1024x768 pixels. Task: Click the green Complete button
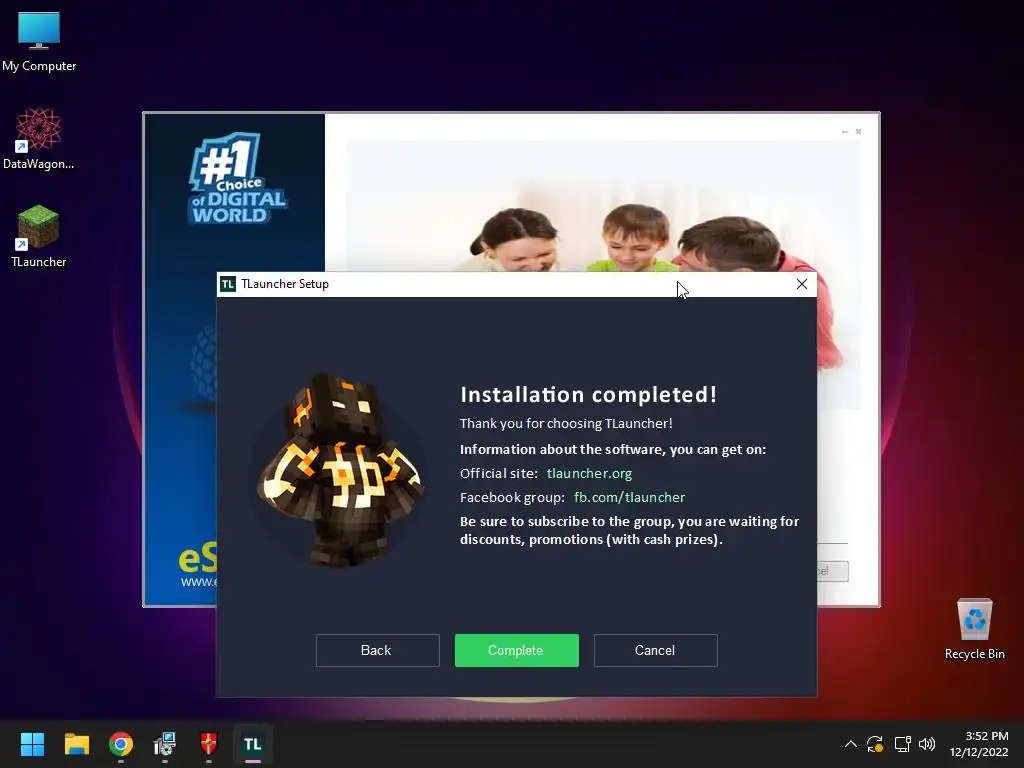point(517,650)
